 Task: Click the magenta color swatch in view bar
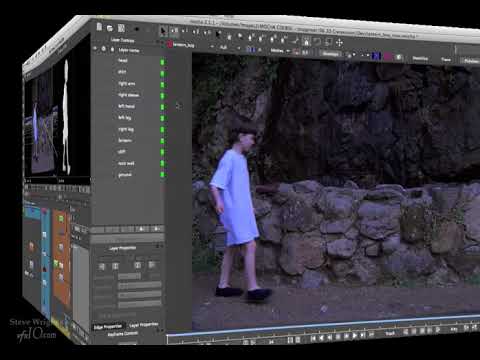pos(388,56)
